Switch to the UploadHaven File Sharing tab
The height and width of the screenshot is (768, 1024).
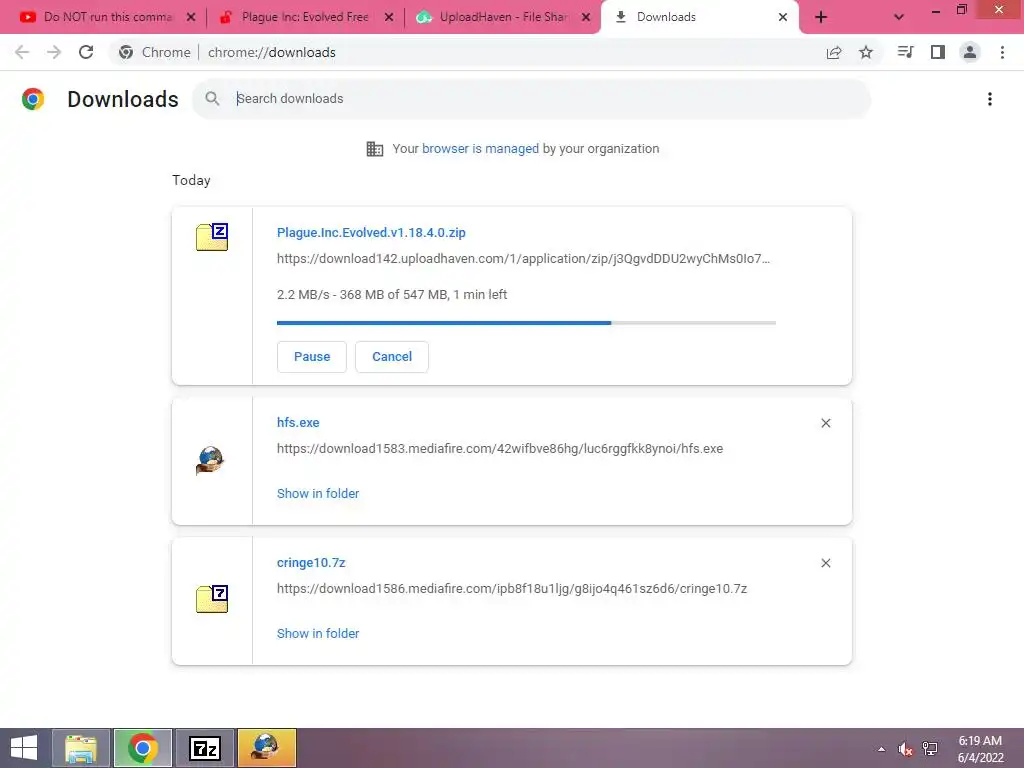502,17
